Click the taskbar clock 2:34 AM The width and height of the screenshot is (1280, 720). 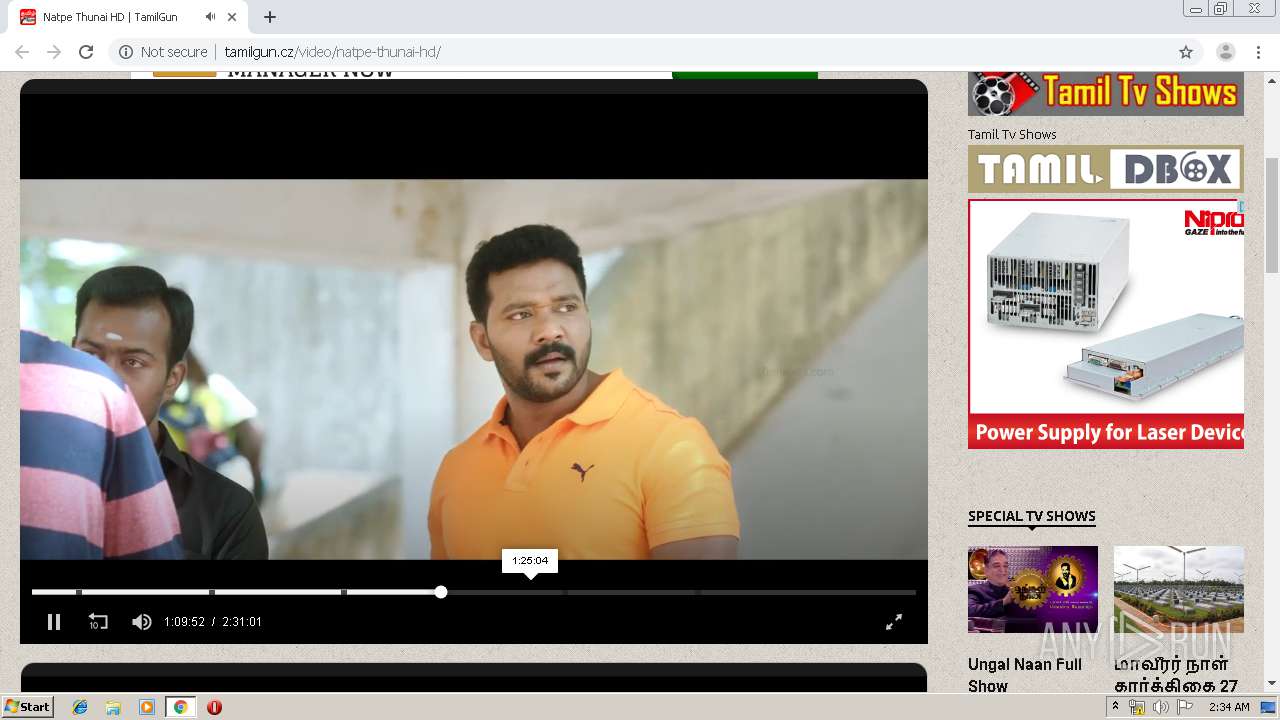(x=1229, y=707)
